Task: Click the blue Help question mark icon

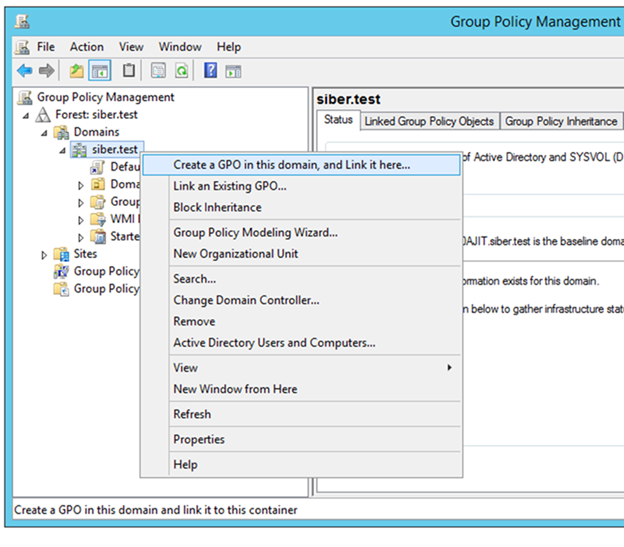Action: [x=211, y=71]
